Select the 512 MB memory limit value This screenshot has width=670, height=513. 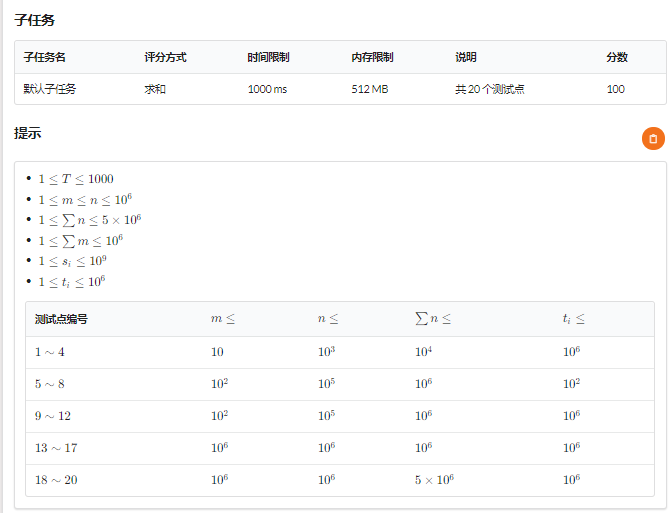pyautogui.click(x=370, y=89)
